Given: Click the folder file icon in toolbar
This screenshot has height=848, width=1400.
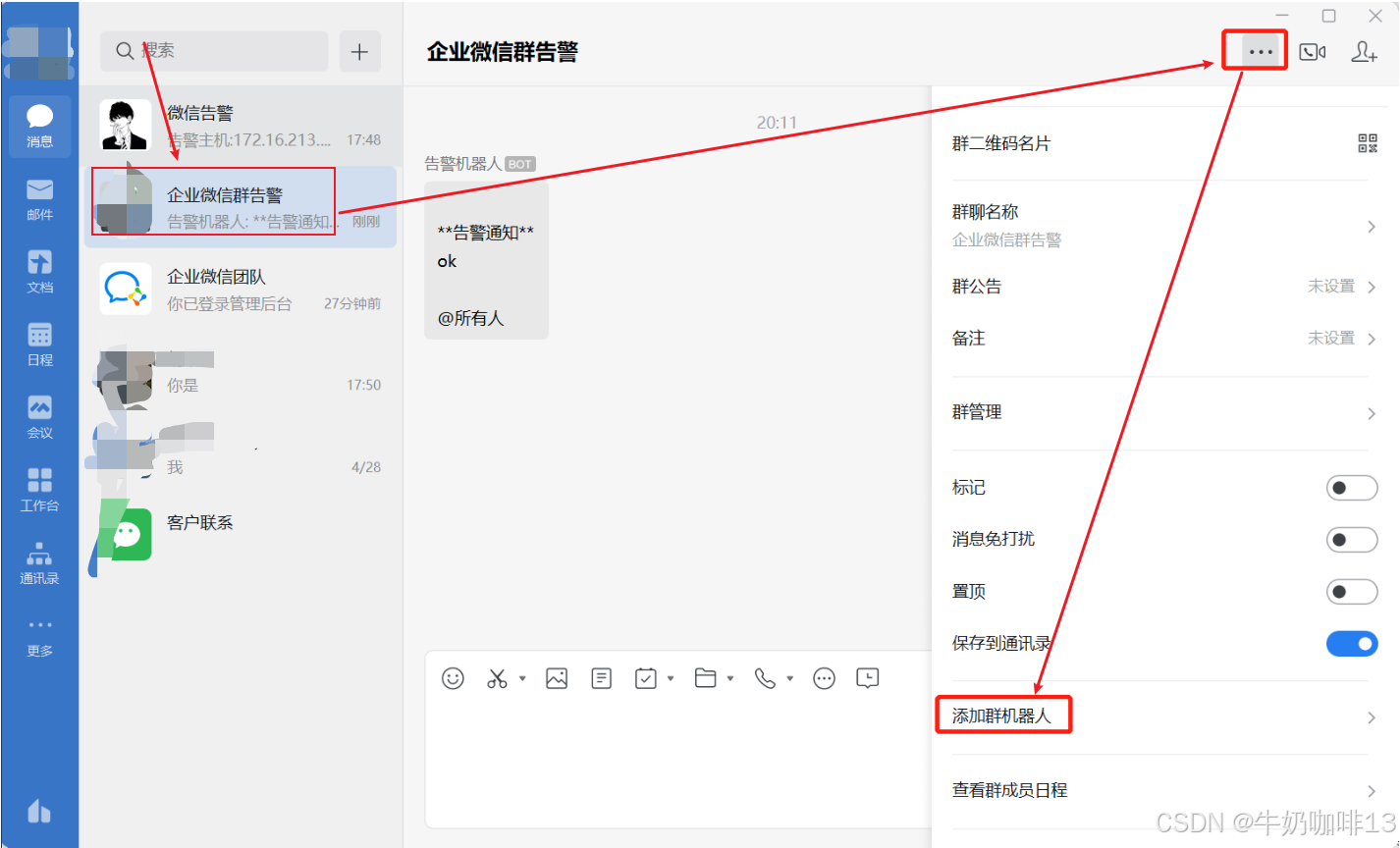Looking at the screenshot, I should pyautogui.click(x=705, y=678).
